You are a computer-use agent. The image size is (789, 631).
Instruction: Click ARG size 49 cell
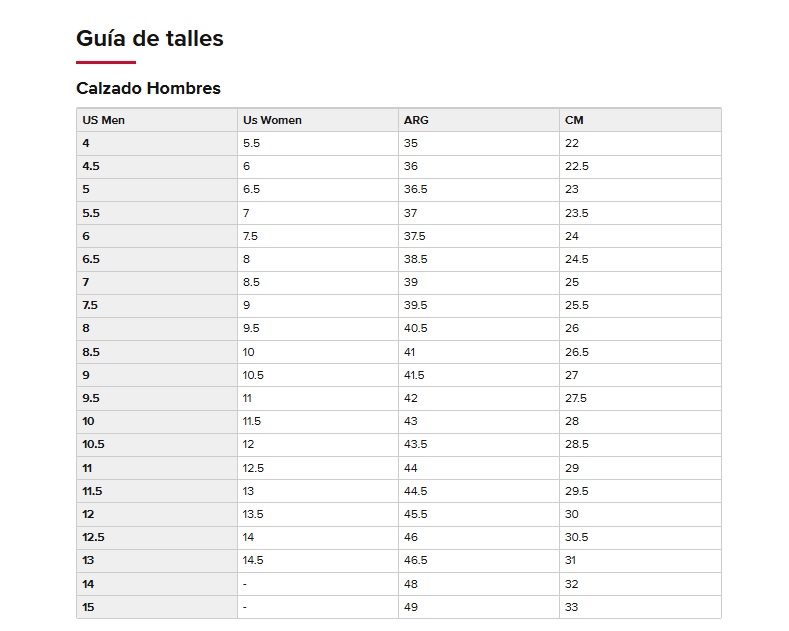point(411,607)
